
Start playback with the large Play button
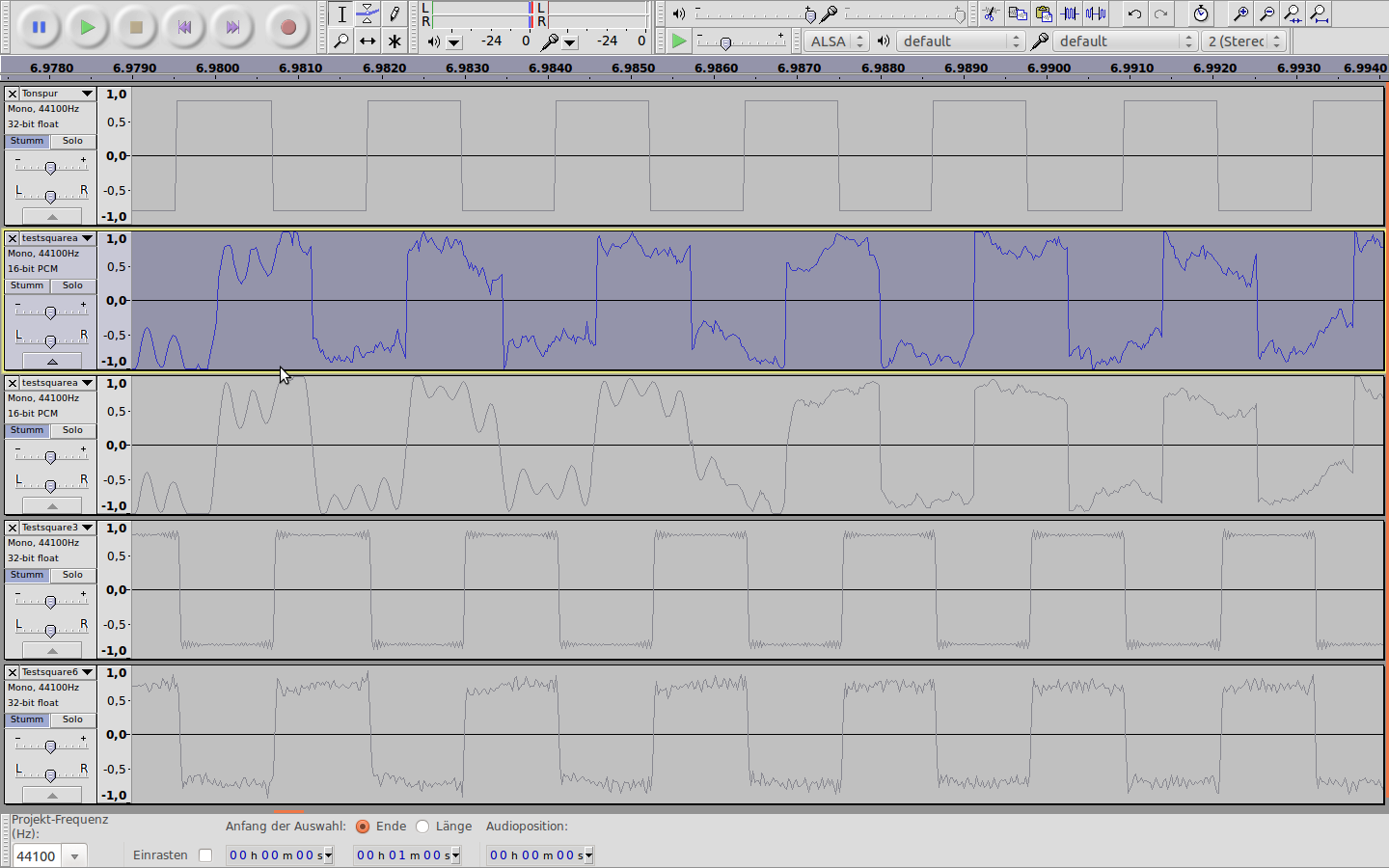coord(87,27)
